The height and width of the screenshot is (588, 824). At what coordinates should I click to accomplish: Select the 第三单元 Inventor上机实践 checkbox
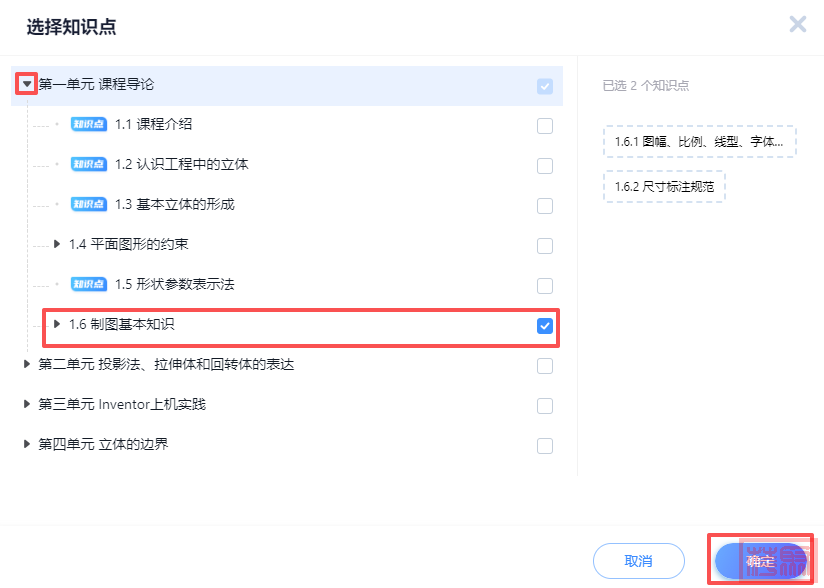(545, 406)
